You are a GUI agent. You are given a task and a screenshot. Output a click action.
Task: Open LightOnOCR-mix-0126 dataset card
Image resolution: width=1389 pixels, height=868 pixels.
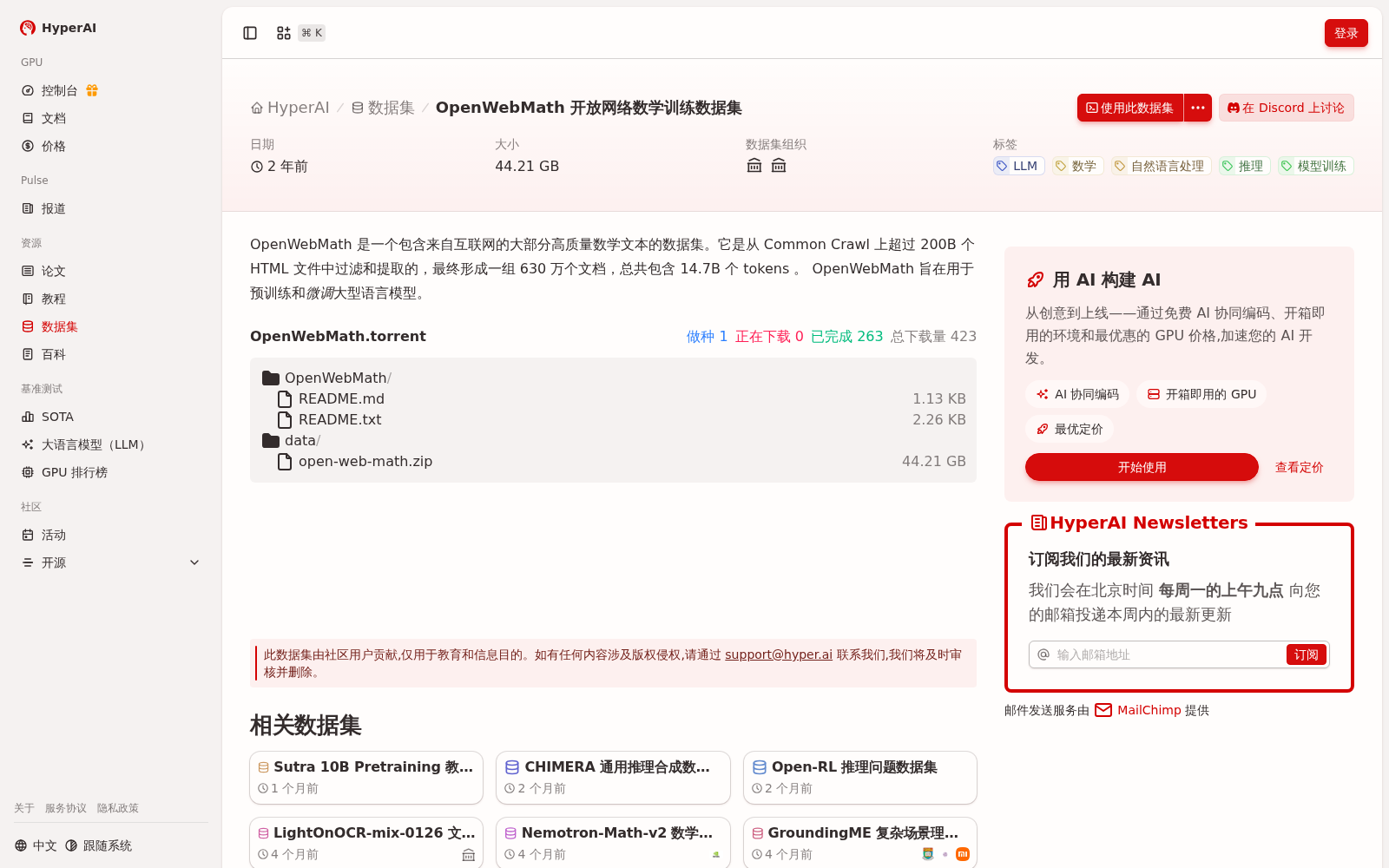pyautogui.click(x=366, y=843)
